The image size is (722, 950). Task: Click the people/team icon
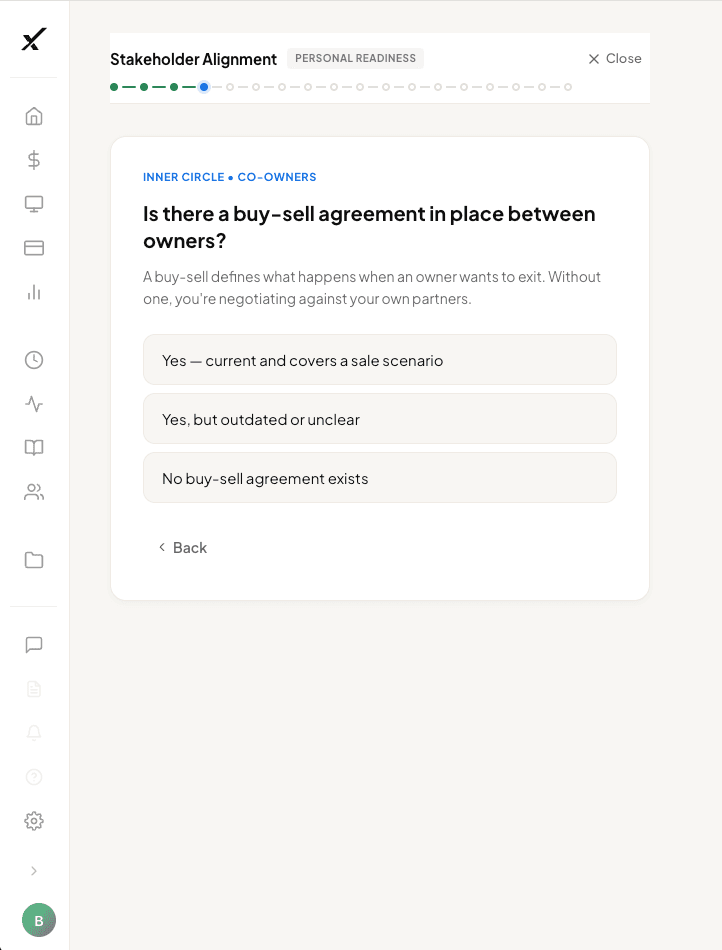click(x=33, y=492)
